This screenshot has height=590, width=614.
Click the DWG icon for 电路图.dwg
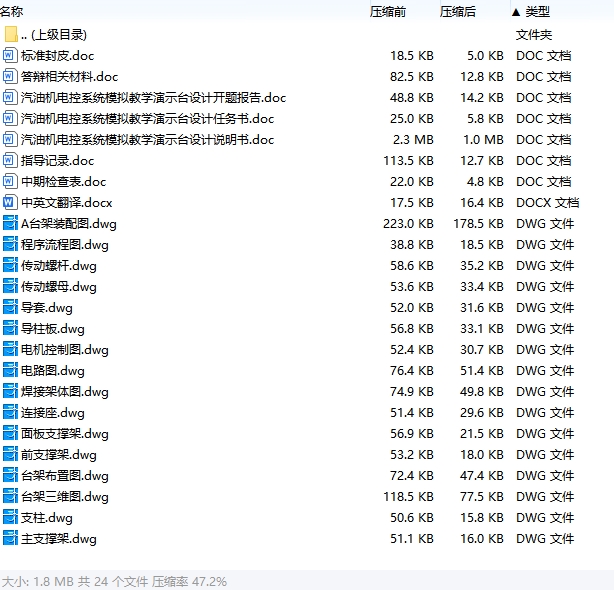(10, 371)
